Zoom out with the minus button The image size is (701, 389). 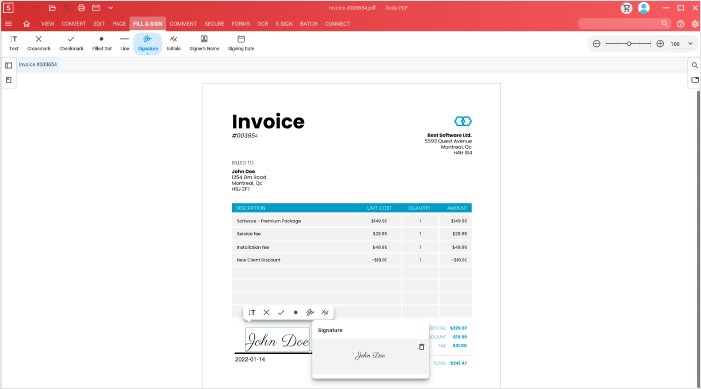596,44
